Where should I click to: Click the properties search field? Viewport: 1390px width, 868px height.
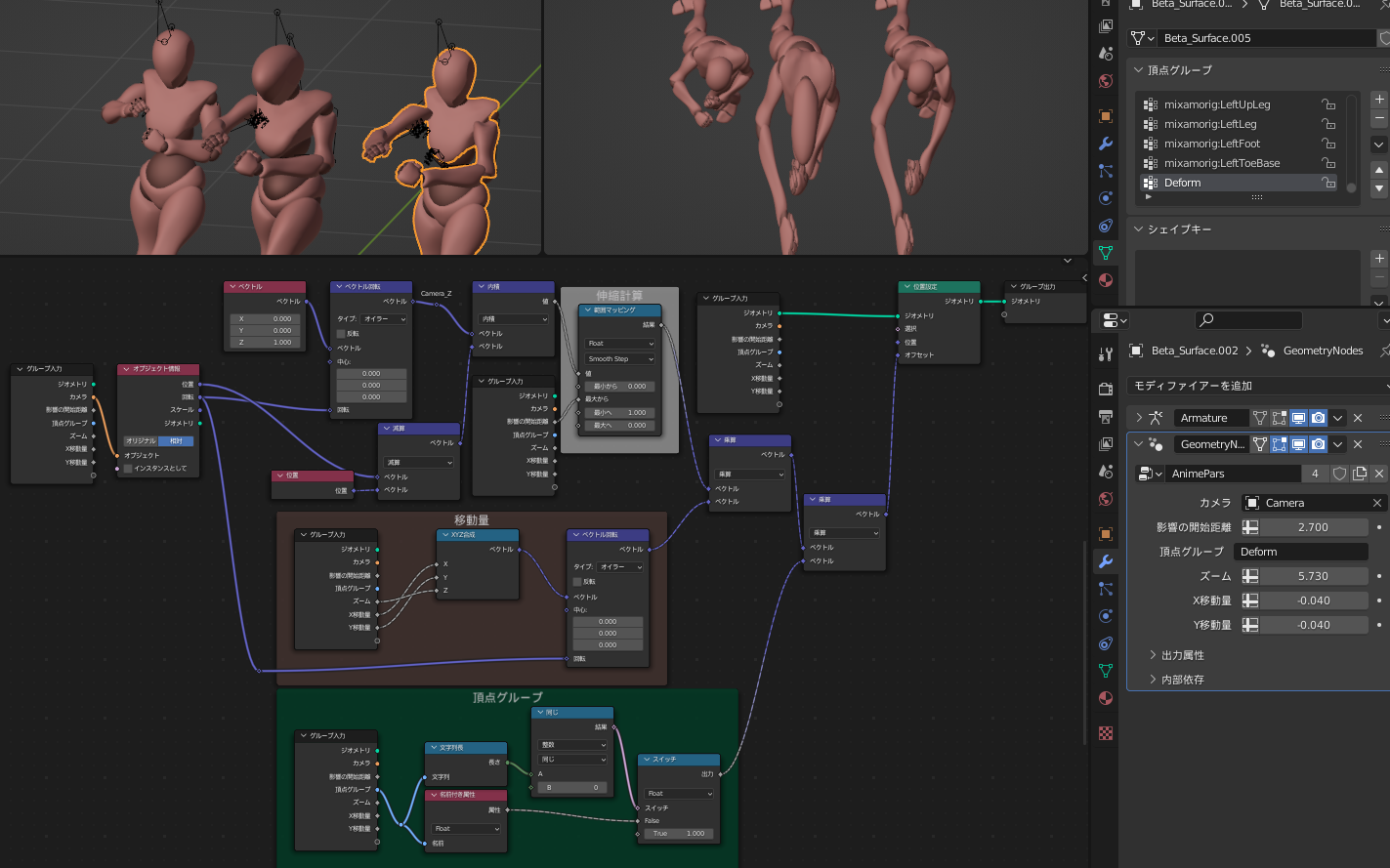pos(1248,319)
